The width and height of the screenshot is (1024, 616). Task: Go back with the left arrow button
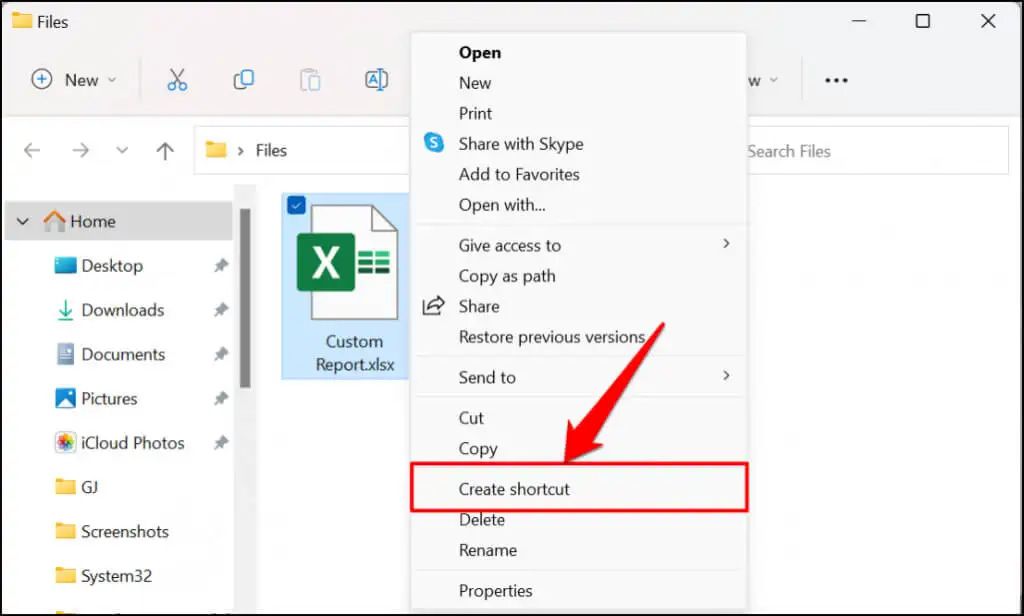pyautogui.click(x=32, y=151)
